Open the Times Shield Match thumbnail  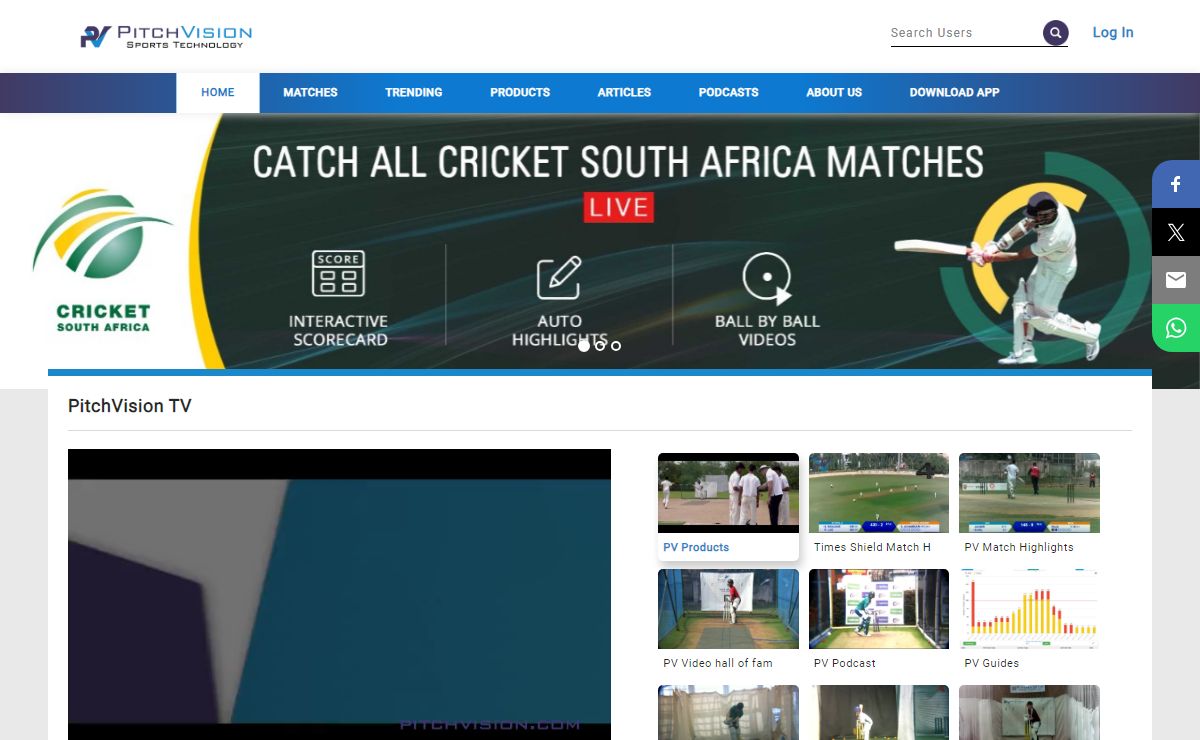[x=879, y=493]
